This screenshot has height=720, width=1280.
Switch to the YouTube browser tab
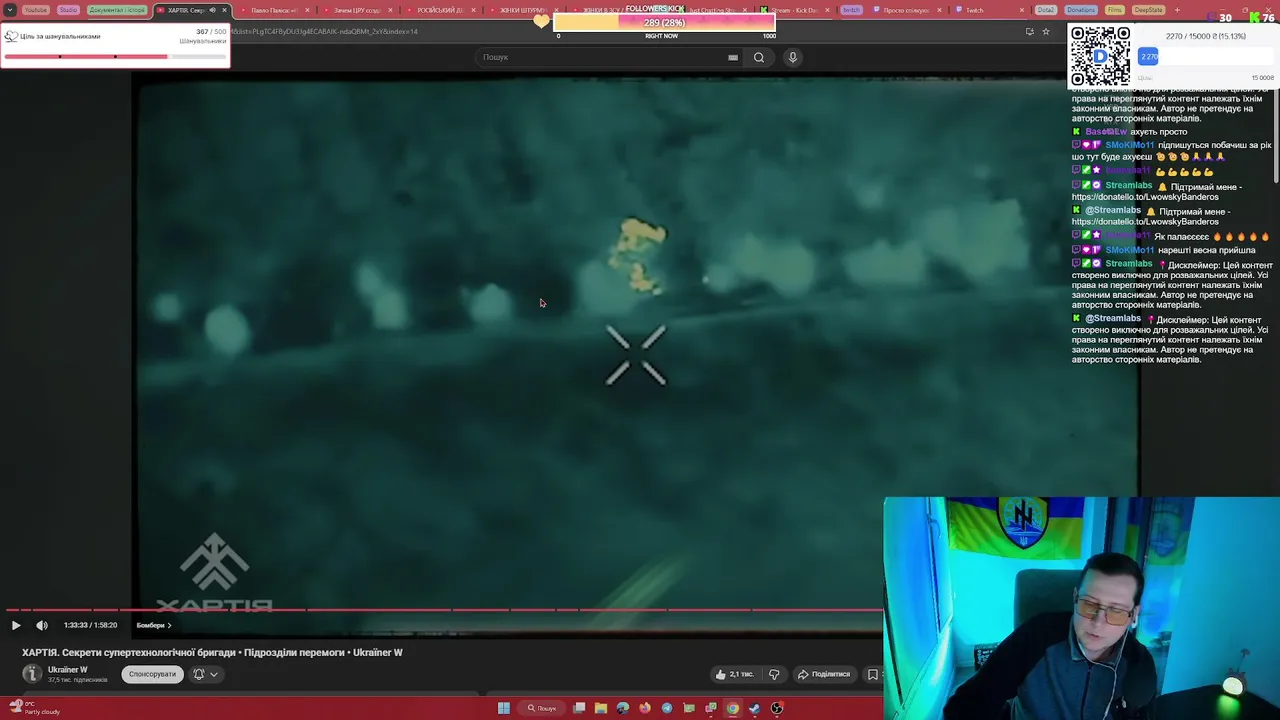[35, 10]
